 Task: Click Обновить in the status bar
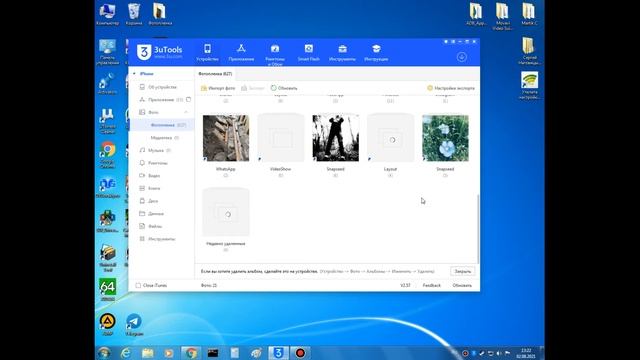tap(462, 285)
